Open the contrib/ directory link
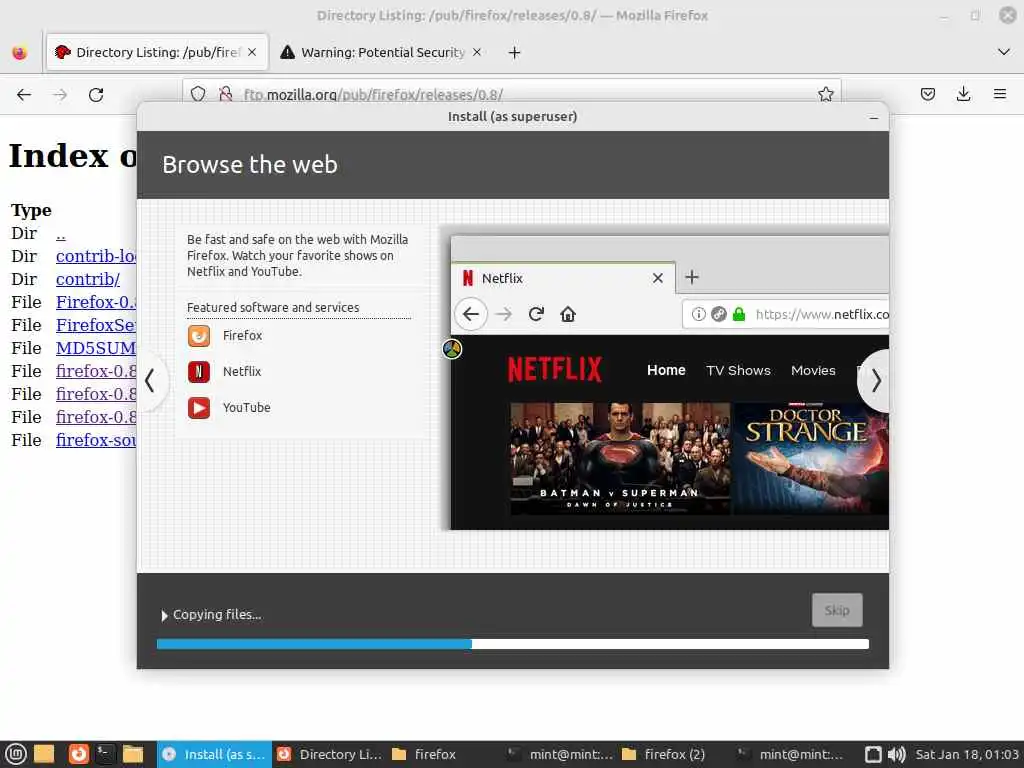The width and height of the screenshot is (1024, 768). click(88, 279)
